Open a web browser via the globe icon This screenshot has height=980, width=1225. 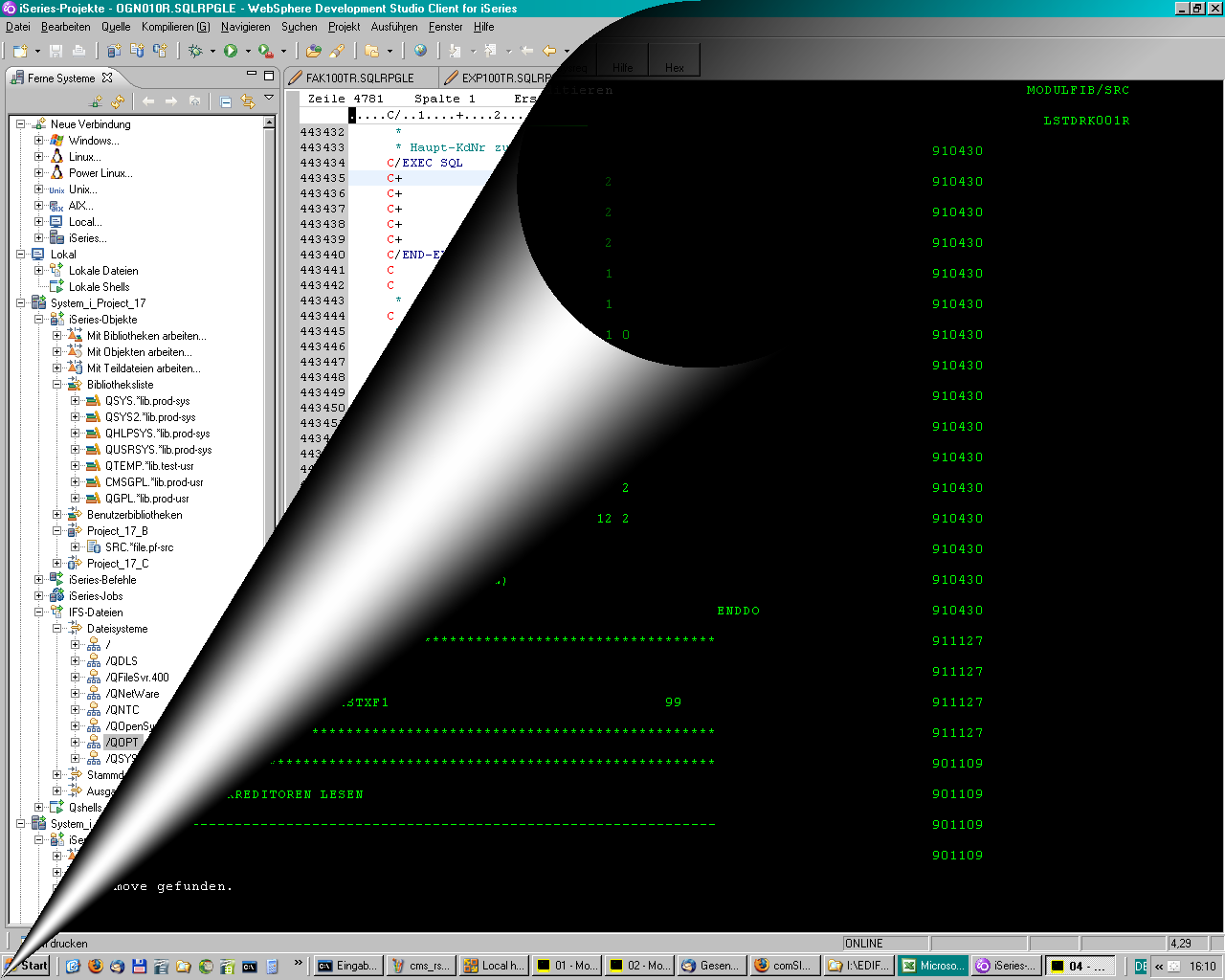[418, 52]
